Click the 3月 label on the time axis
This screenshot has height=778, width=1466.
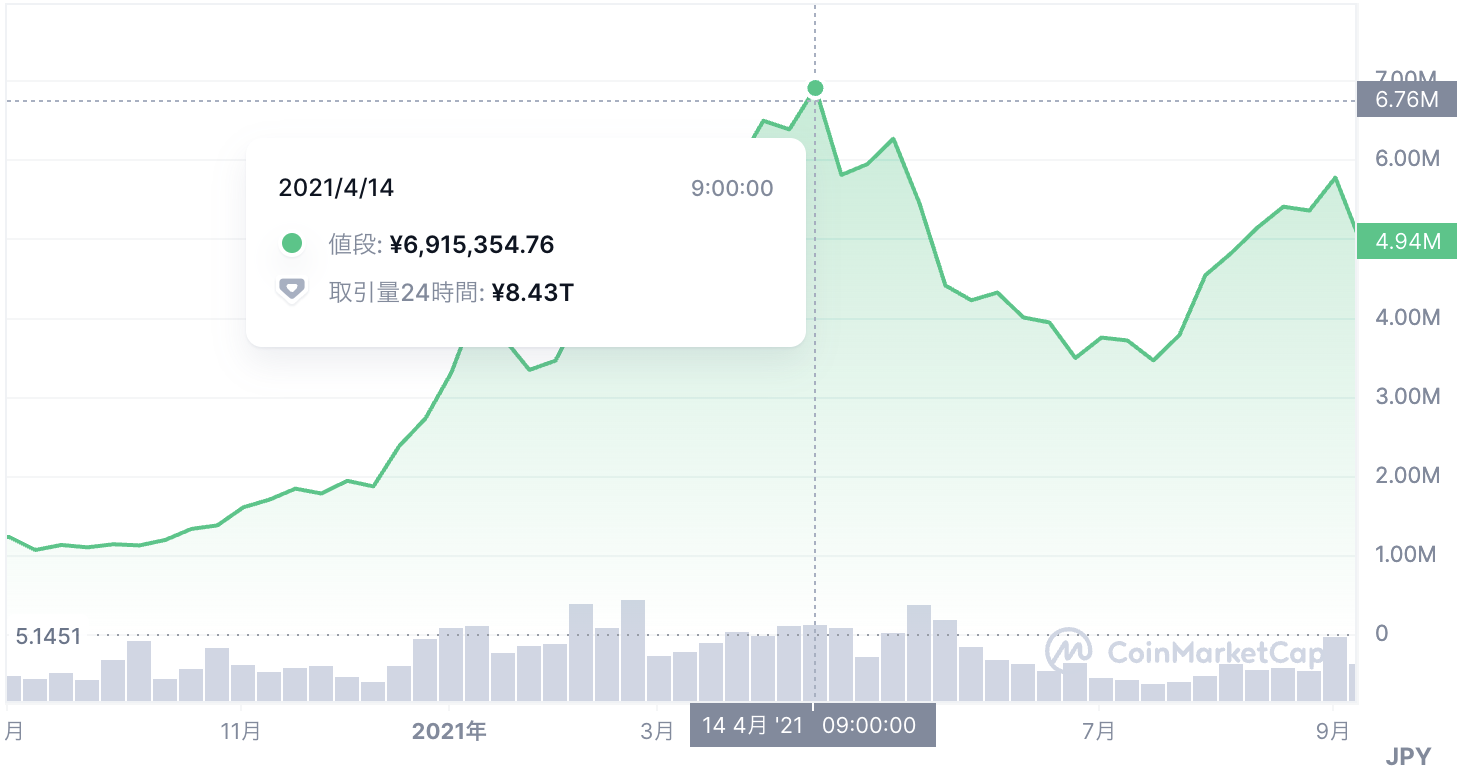657,731
